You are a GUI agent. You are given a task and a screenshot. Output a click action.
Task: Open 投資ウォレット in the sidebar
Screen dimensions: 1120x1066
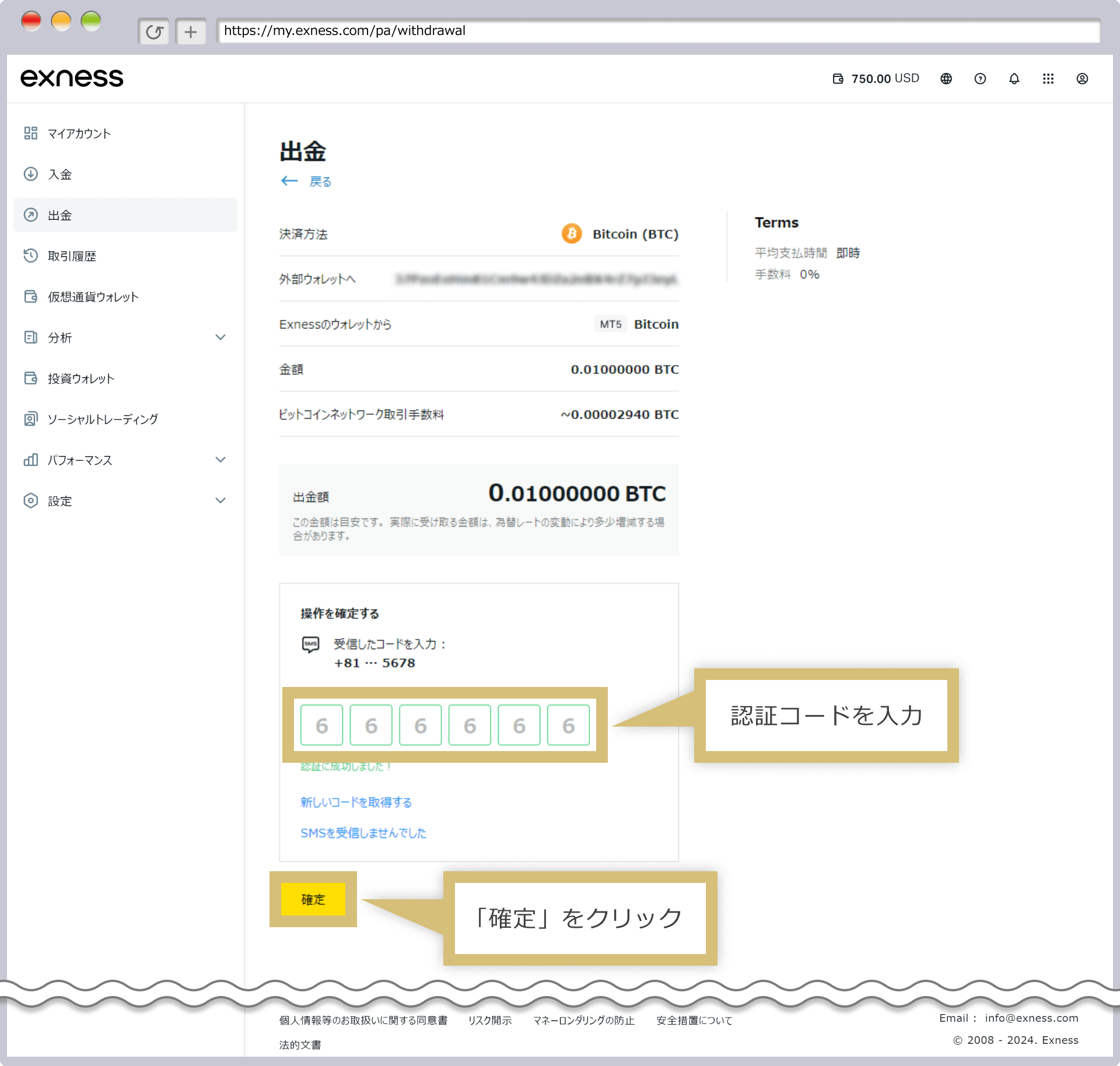(125, 378)
